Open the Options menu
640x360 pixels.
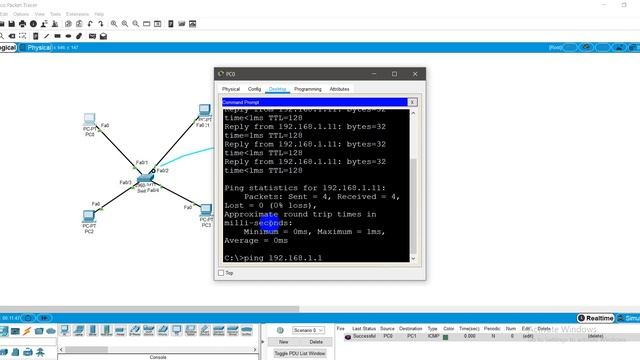21,14
